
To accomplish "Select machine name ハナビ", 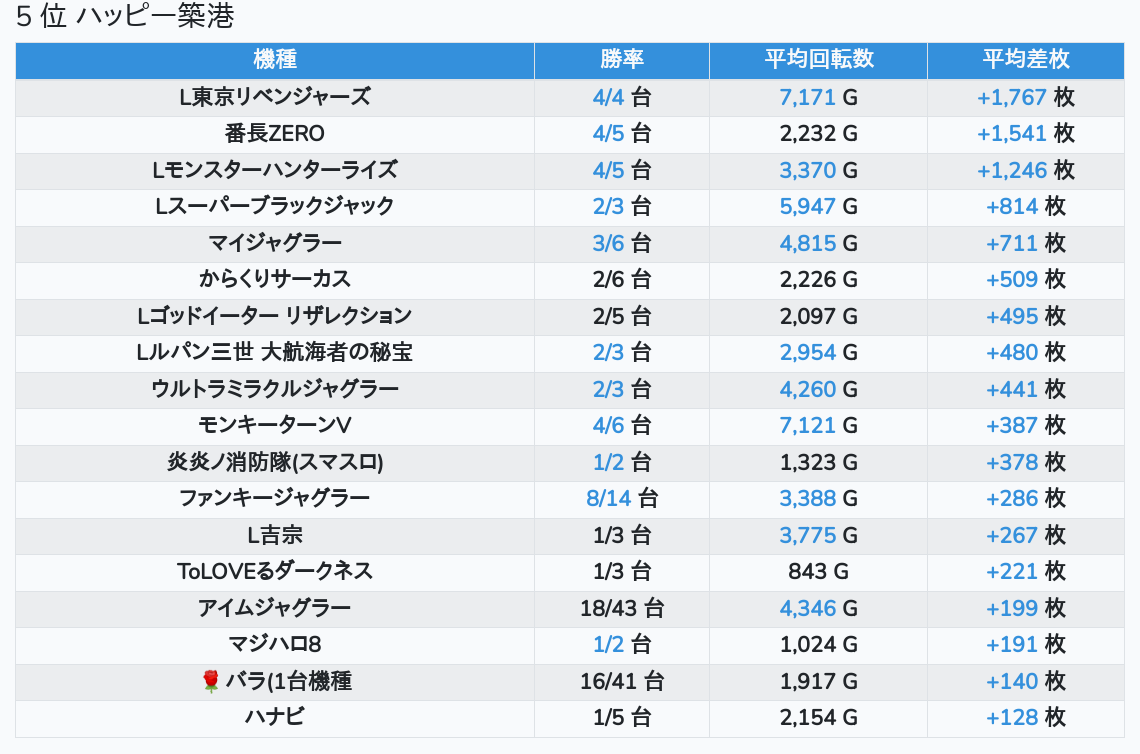I will click(275, 718).
